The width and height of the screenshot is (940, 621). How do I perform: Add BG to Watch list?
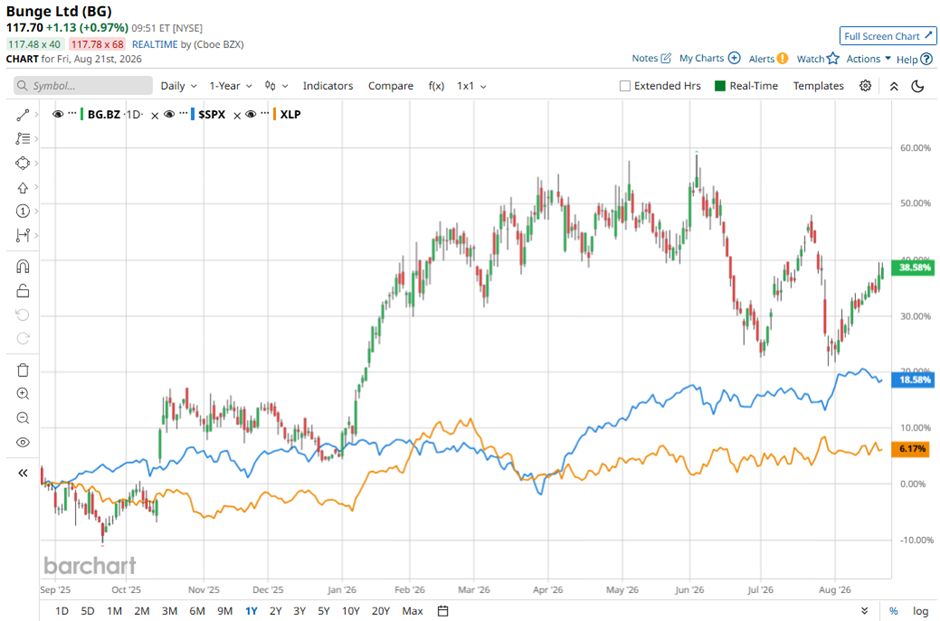(817, 58)
